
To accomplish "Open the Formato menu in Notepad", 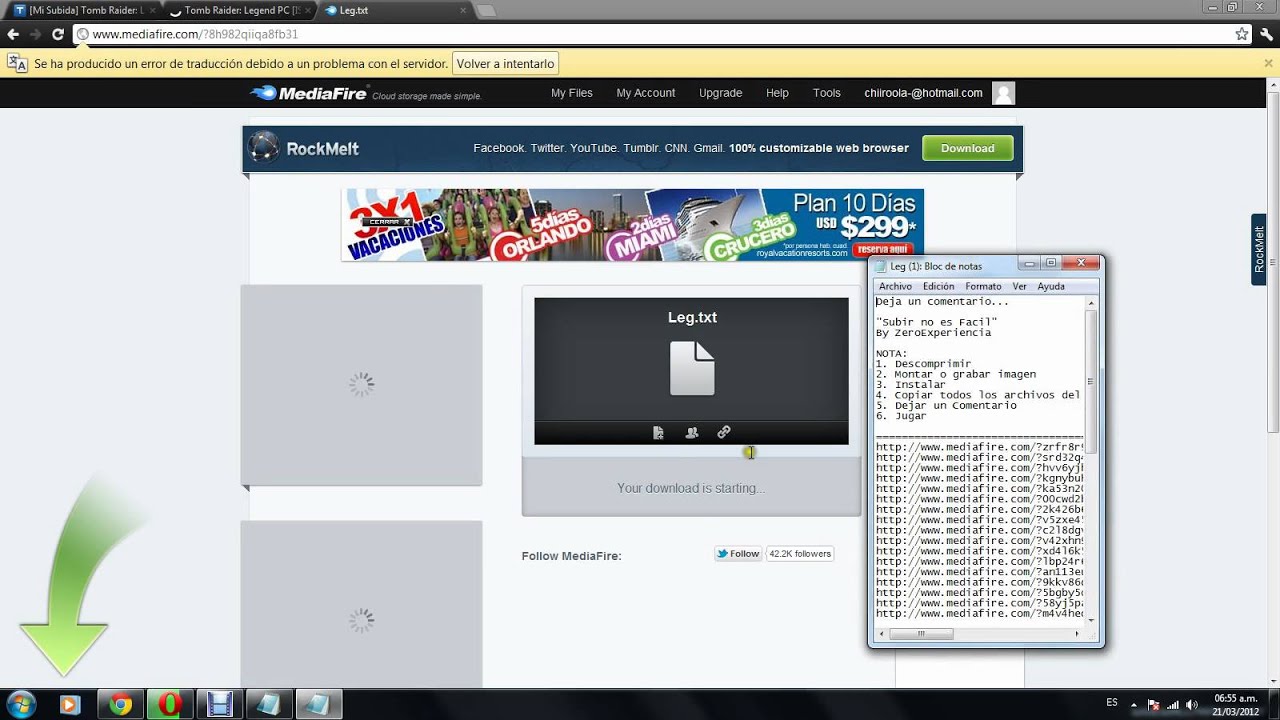I will (983, 286).
